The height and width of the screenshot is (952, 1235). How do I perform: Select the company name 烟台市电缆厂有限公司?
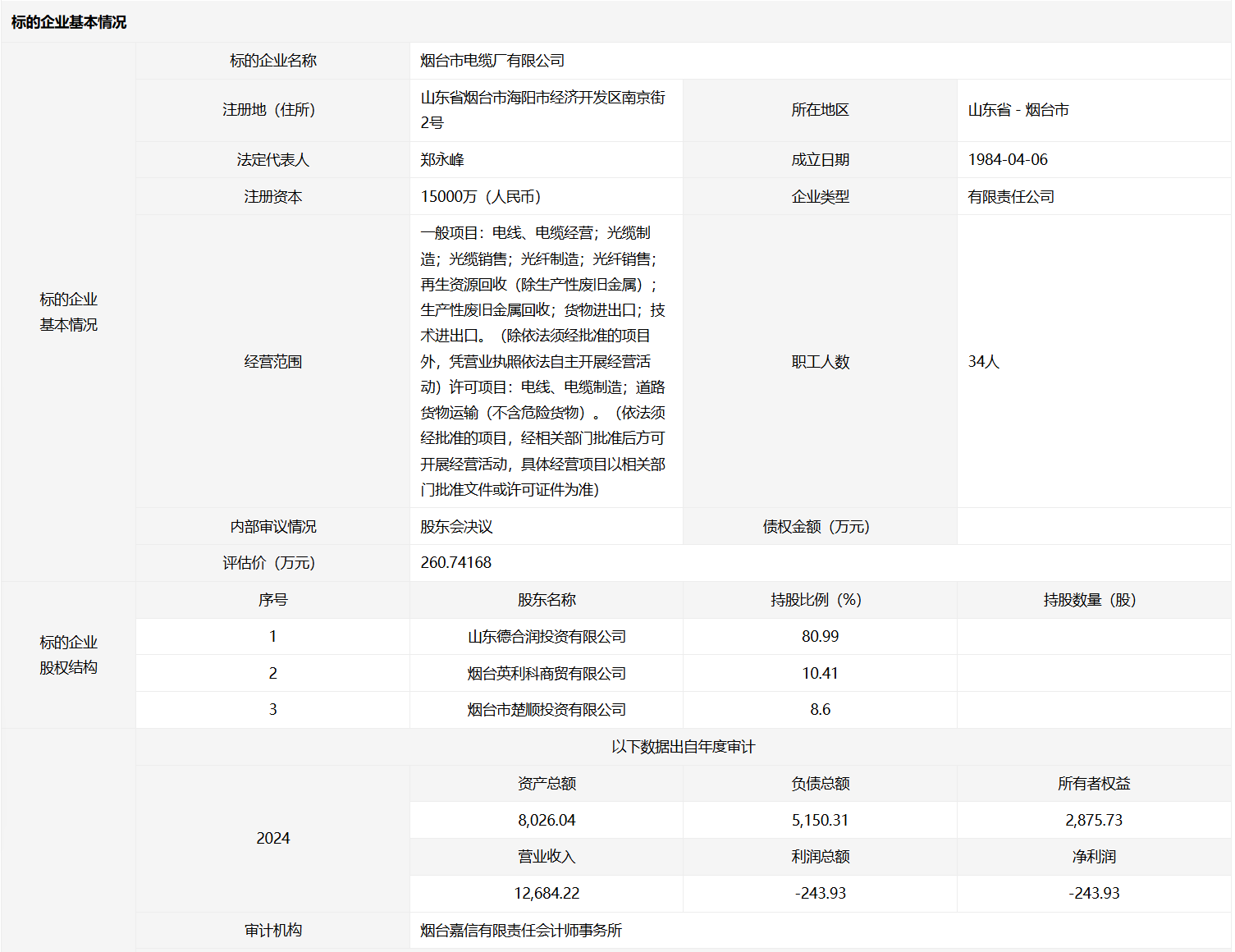(492, 61)
